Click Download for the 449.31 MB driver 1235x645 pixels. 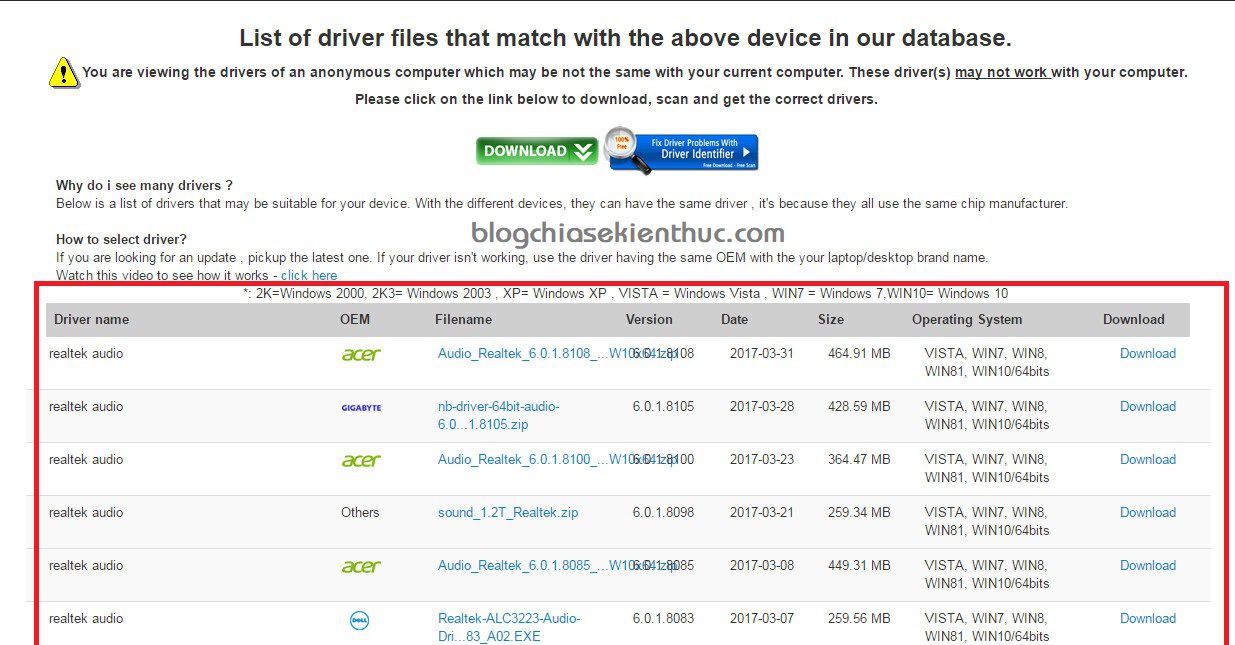pyautogui.click(x=1148, y=565)
